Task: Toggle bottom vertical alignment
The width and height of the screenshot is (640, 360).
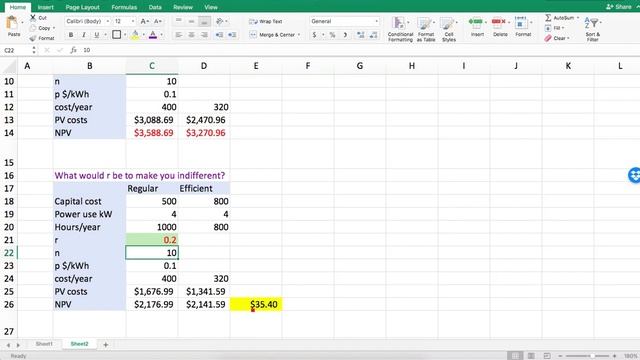Action: click(x=204, y=21)
